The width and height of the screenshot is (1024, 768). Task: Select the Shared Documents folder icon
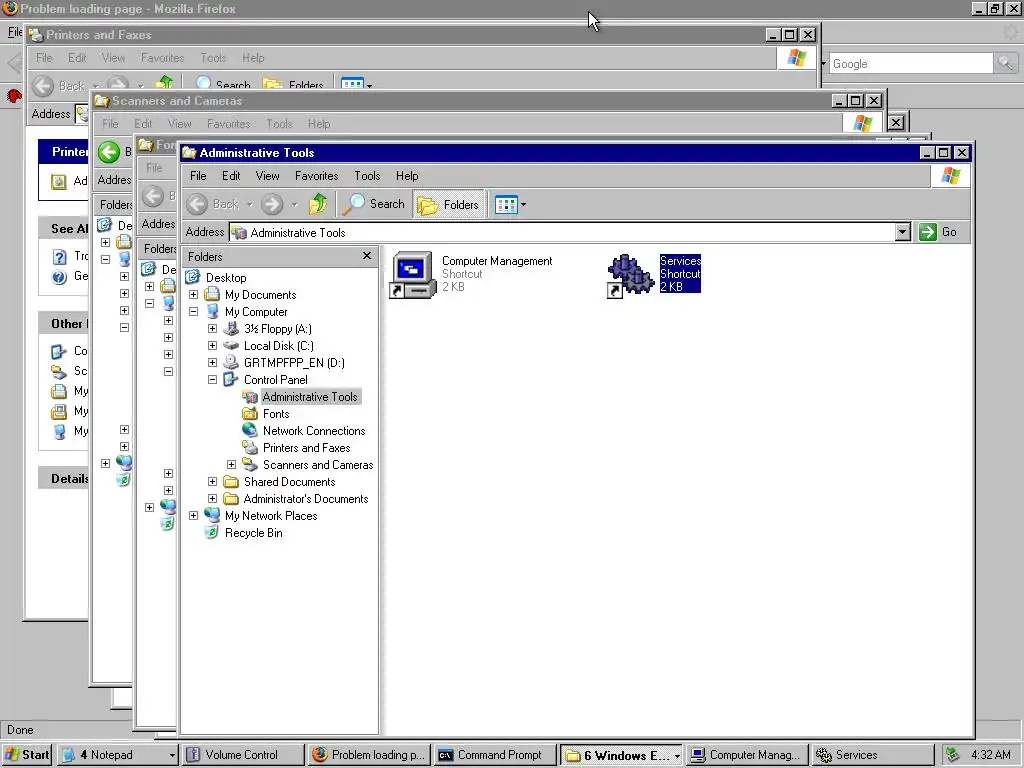pos(231,481)
